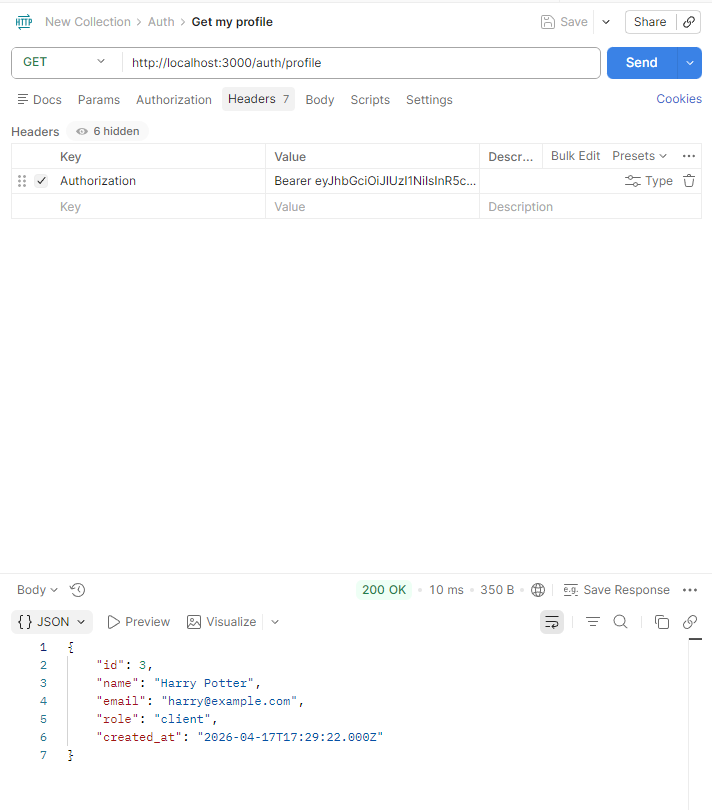Open the Presets dropdown
Screen dimensions: 712x810
[639, 156]
